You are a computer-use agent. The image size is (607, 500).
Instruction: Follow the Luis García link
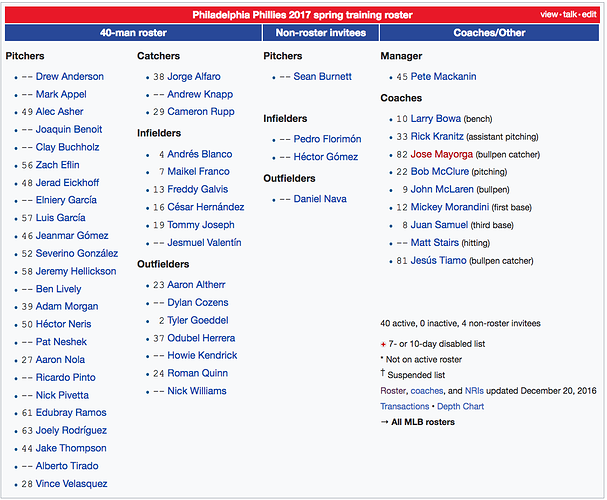click(60, 218)
